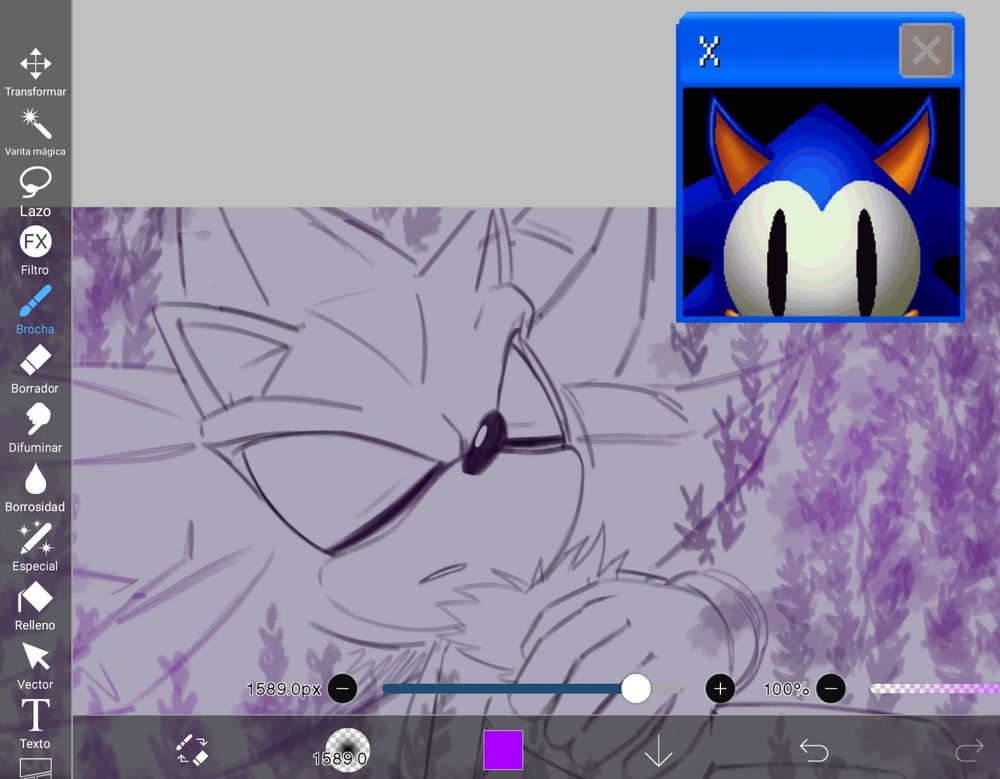Increase brush thickness with plus button

click(720, 689)
